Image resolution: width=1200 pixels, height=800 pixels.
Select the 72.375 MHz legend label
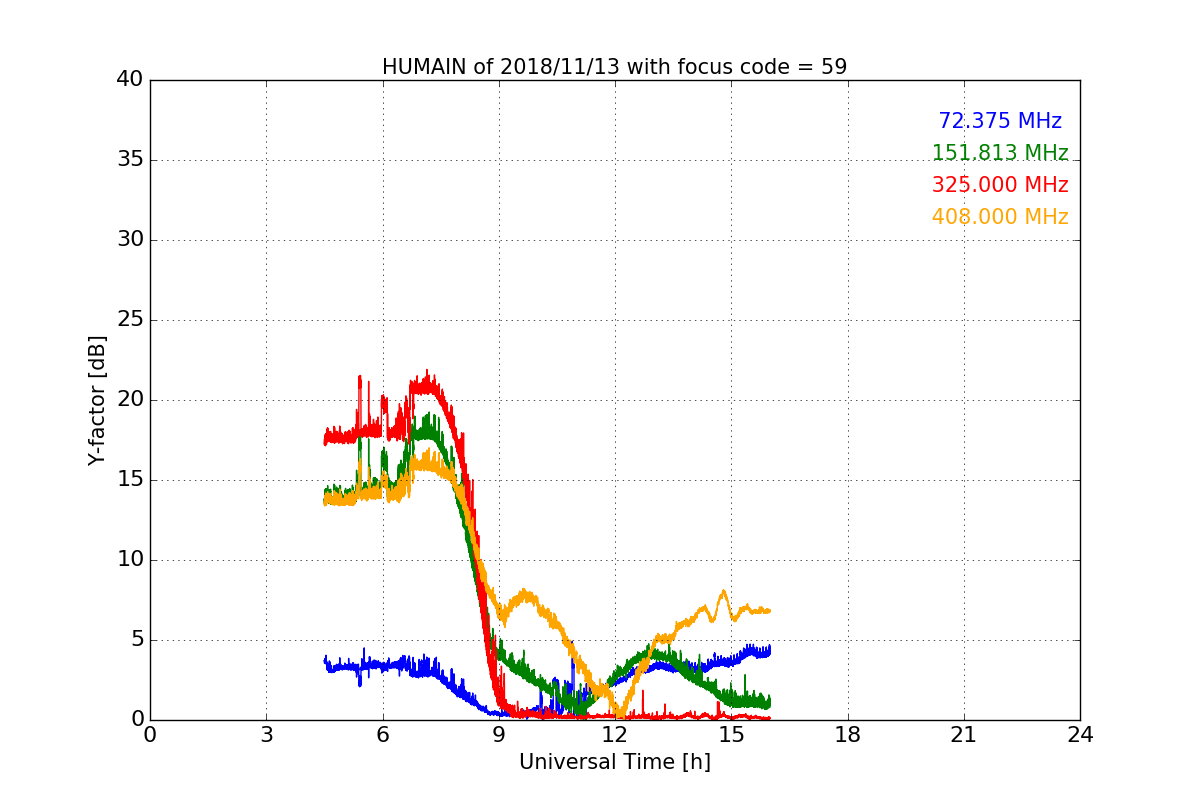point(1000,121)
